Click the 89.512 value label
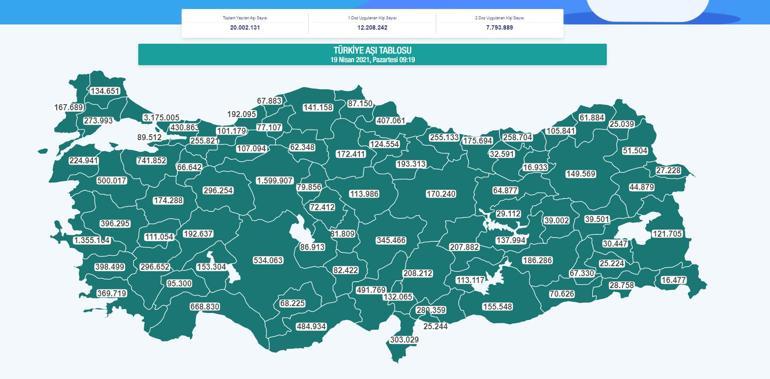770x379 pixels. [149, 138]
